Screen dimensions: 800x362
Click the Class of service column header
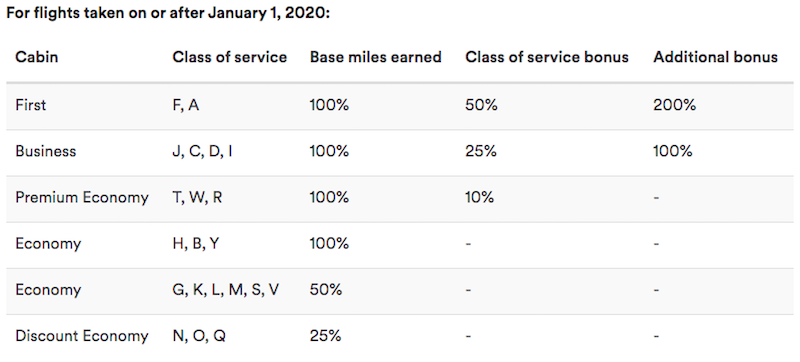coord(230,57)
